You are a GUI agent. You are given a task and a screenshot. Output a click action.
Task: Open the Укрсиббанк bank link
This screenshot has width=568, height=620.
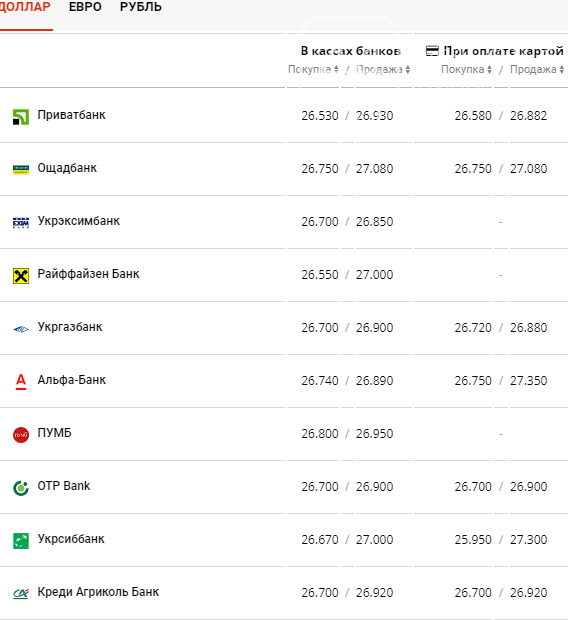(x=71, y=539)
